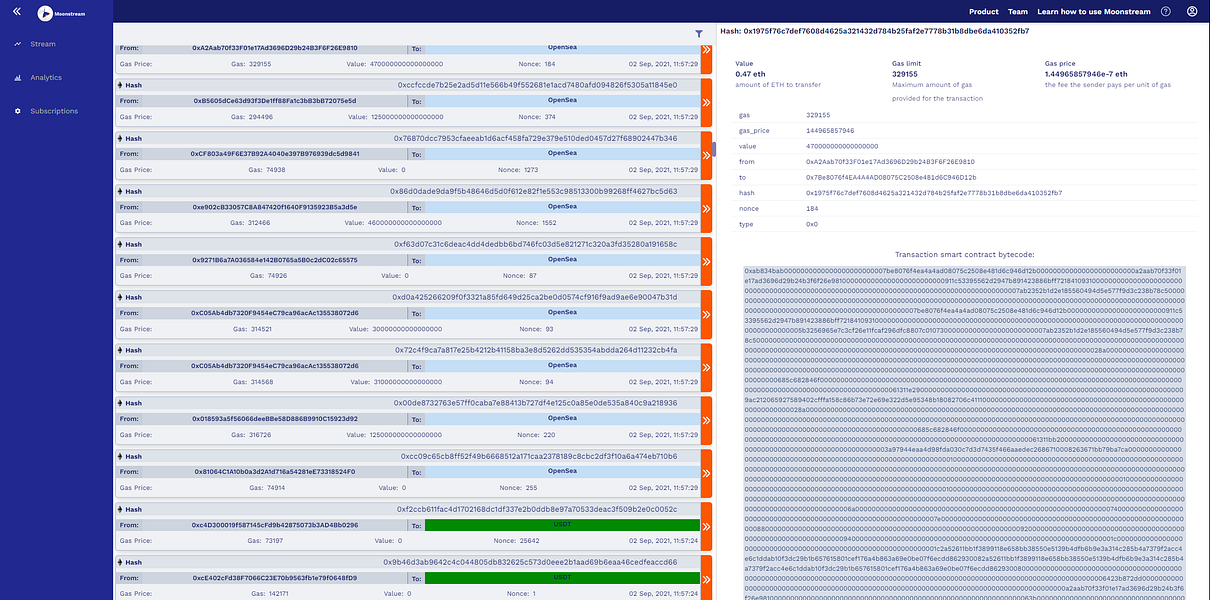
Task: Click USDT tag on 0xcE402cFd38F70… row
Action: pyautogui.click(x=562, y=578)
